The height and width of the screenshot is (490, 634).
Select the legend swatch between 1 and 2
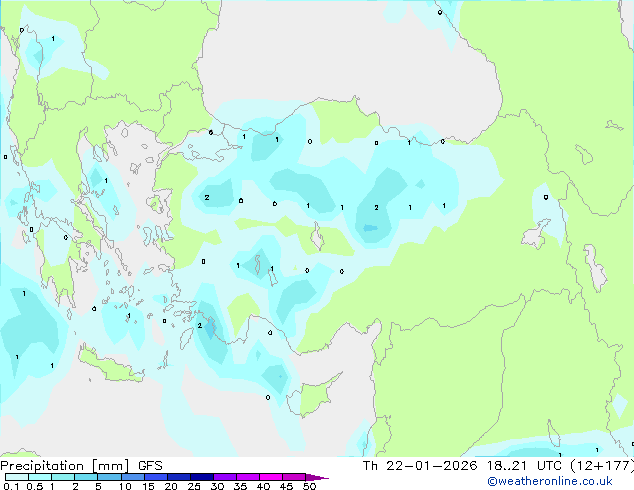point(63,477)
